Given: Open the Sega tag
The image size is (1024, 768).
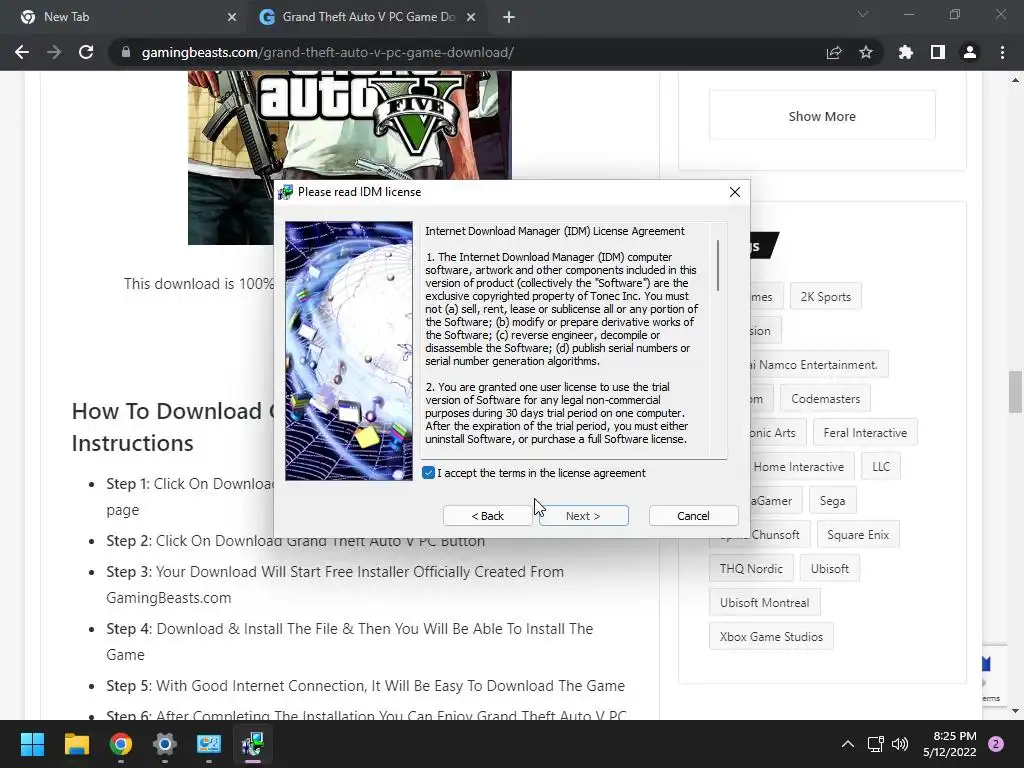Looking at the screenshot, I should 832,500.
